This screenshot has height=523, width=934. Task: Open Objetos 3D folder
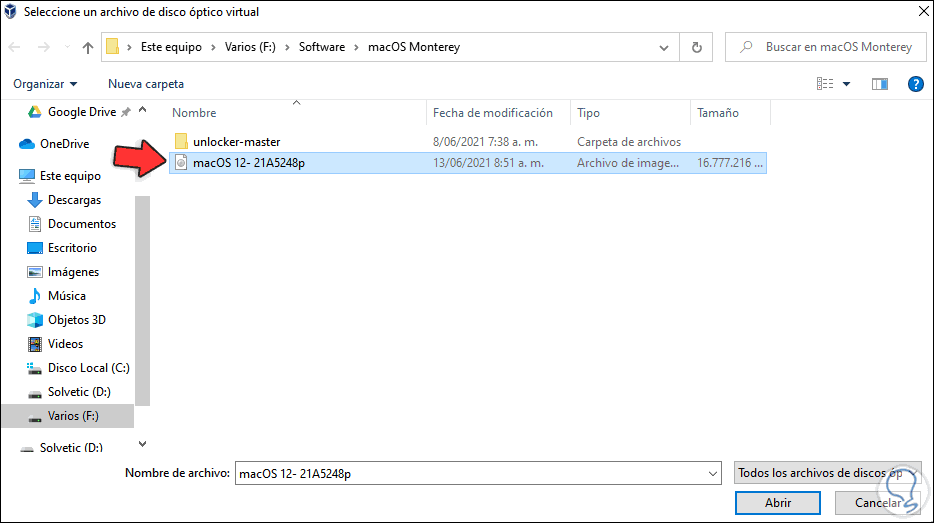[x=77, y=320]
